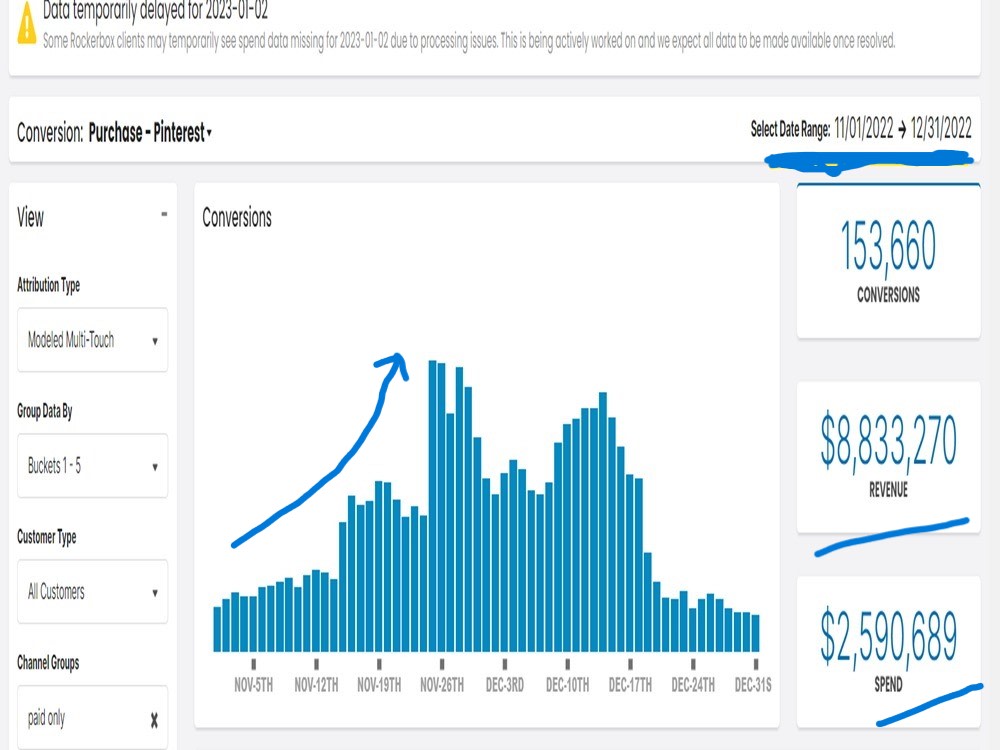
Task: Click the tallest conversions bar near Nov 25
Action: 432,506
